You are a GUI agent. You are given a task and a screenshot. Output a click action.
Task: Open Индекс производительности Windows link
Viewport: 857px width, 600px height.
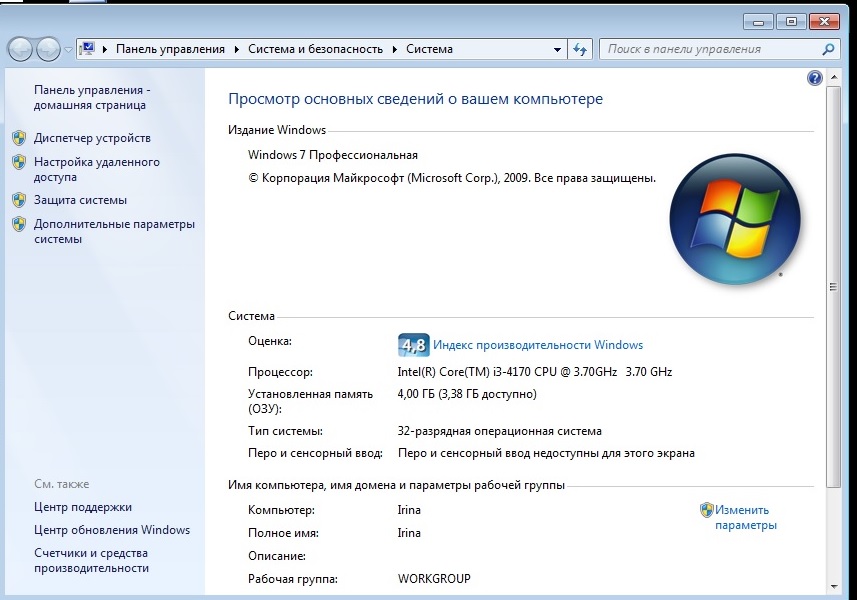click(x=538, y=345)
